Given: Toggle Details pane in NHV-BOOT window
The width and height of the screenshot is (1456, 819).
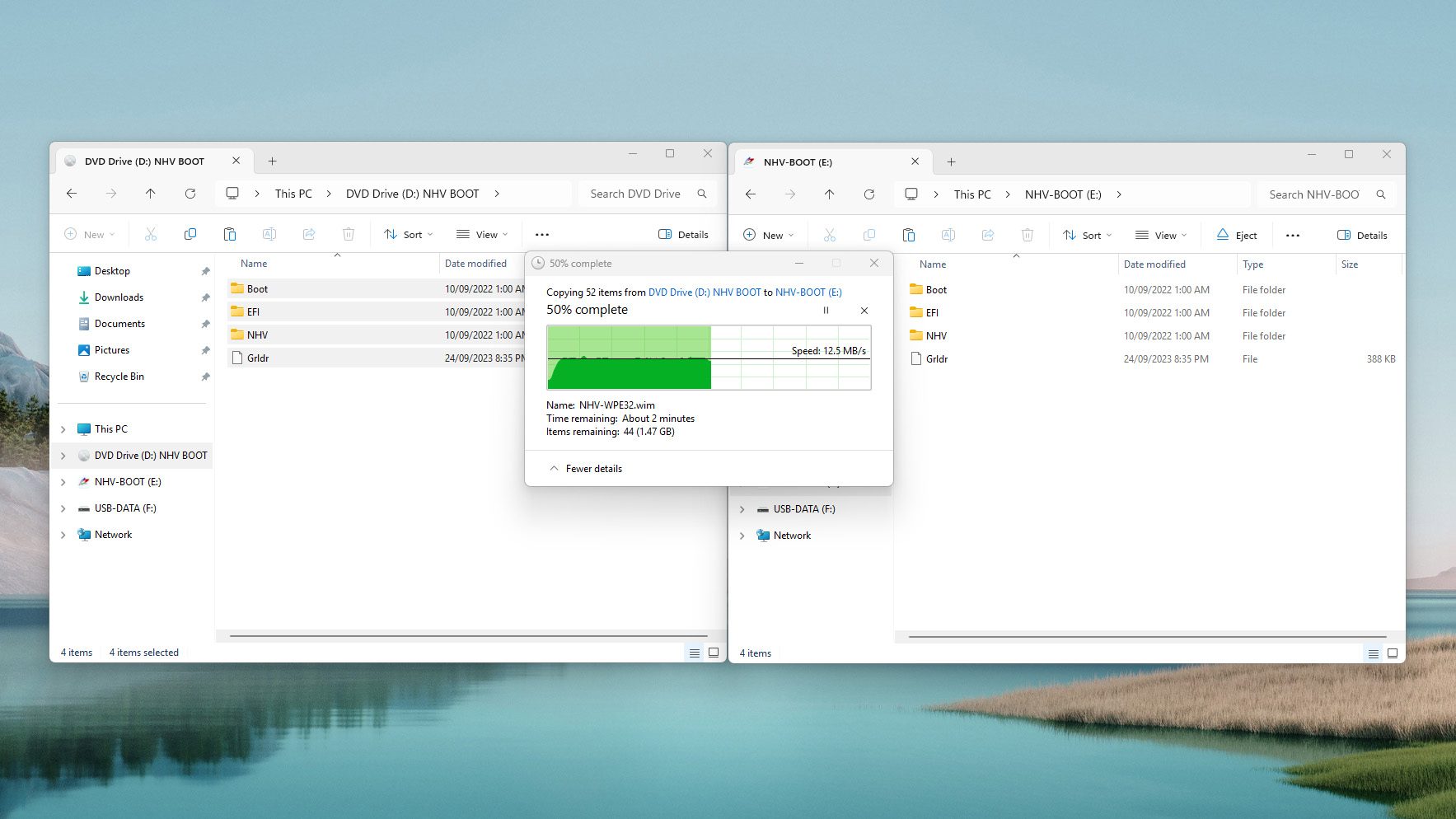Looking at the screenshot, I should pyautogui.click(x=1362, y=236).
